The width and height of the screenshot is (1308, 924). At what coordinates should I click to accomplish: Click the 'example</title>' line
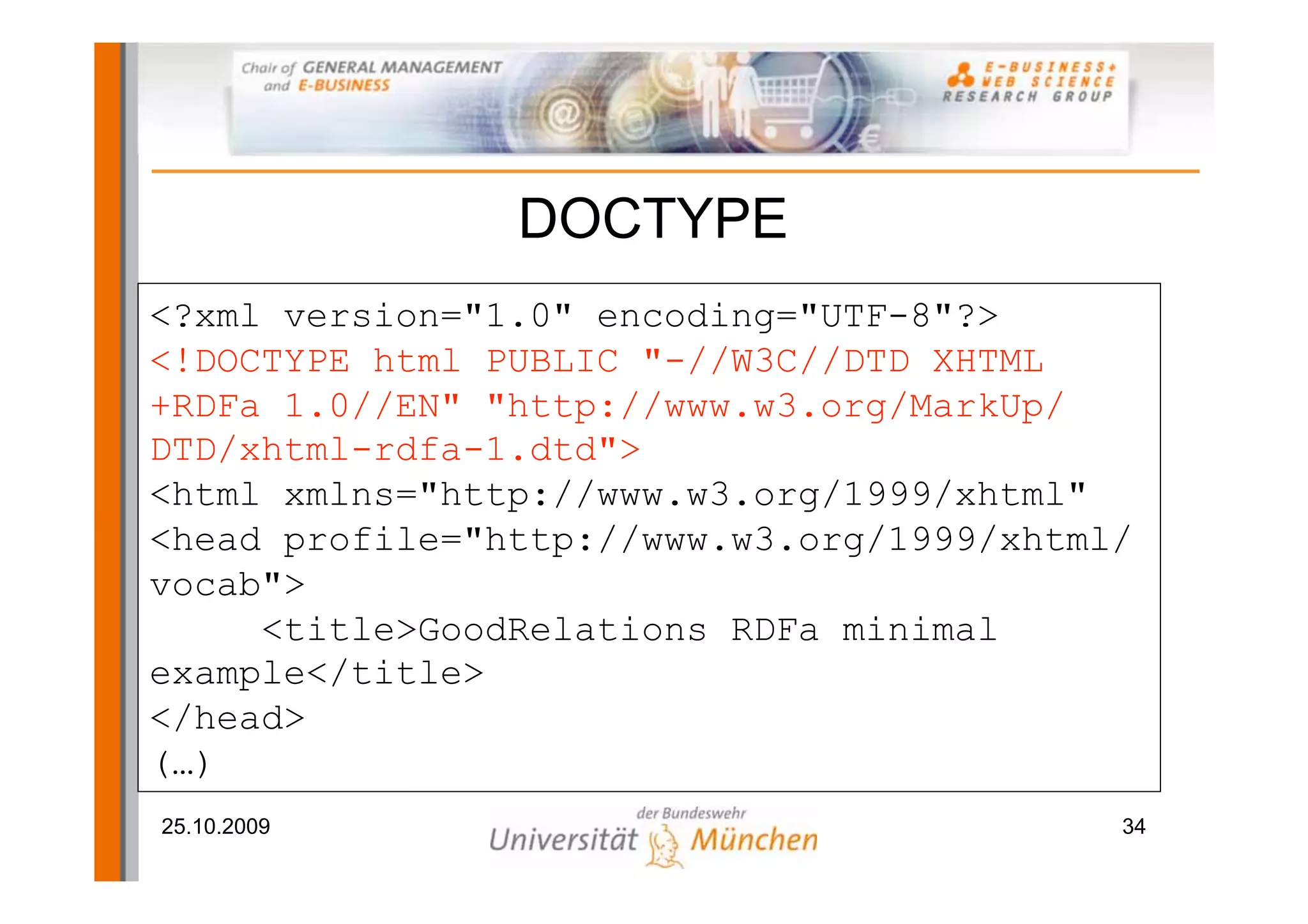pyautogui.click(x=316, y=674)
